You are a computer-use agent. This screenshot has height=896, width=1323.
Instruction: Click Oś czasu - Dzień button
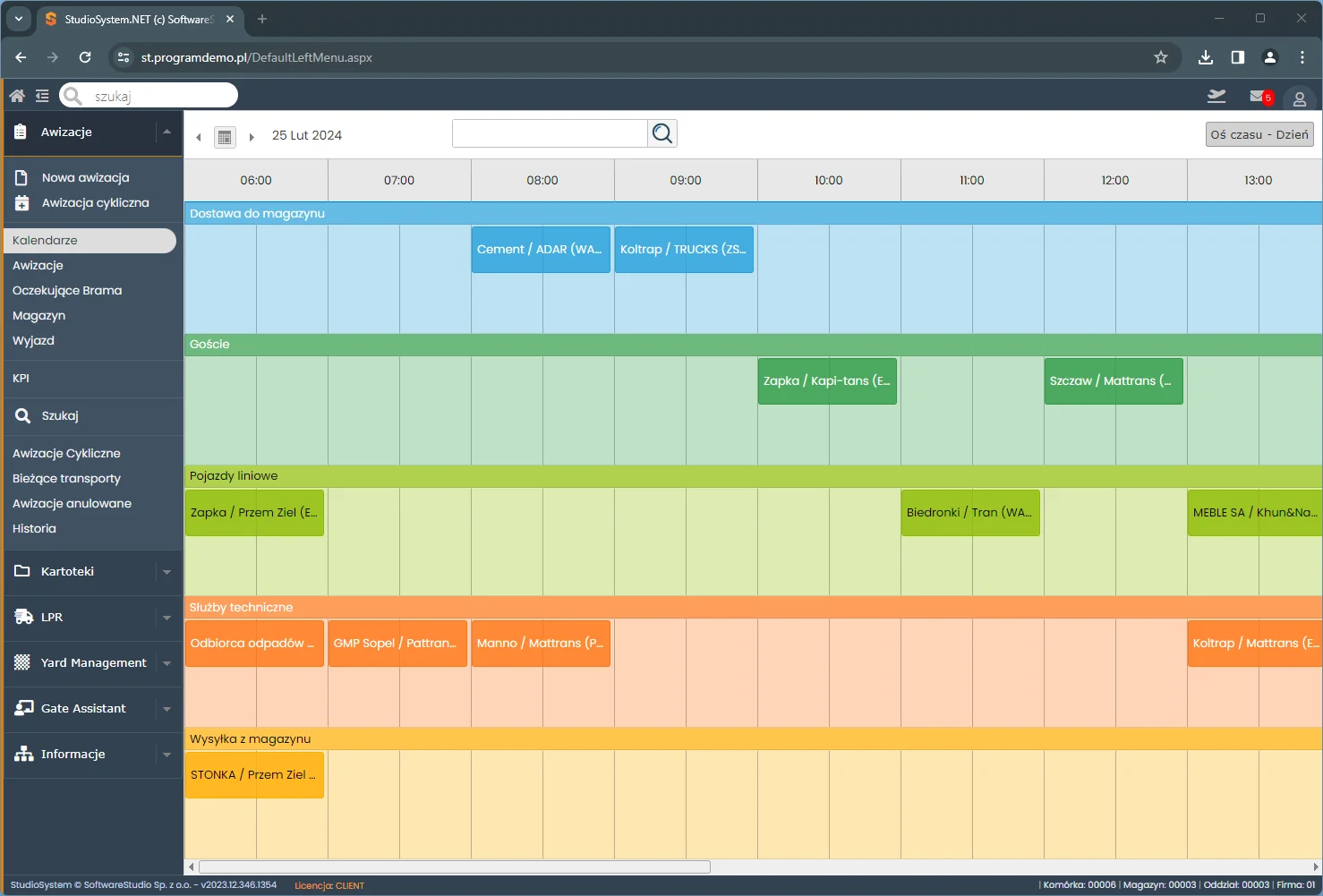tap(1259, 134)
